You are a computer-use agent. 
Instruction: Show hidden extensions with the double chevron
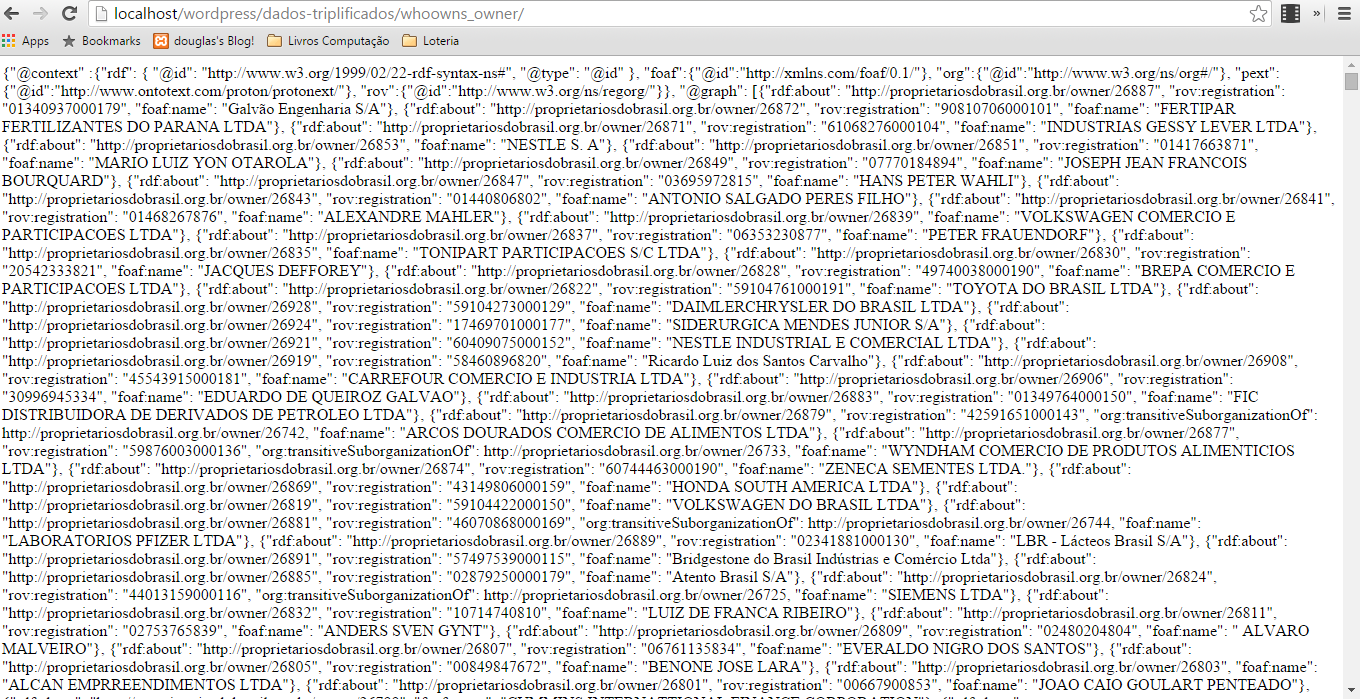[x=1317, y=14]
